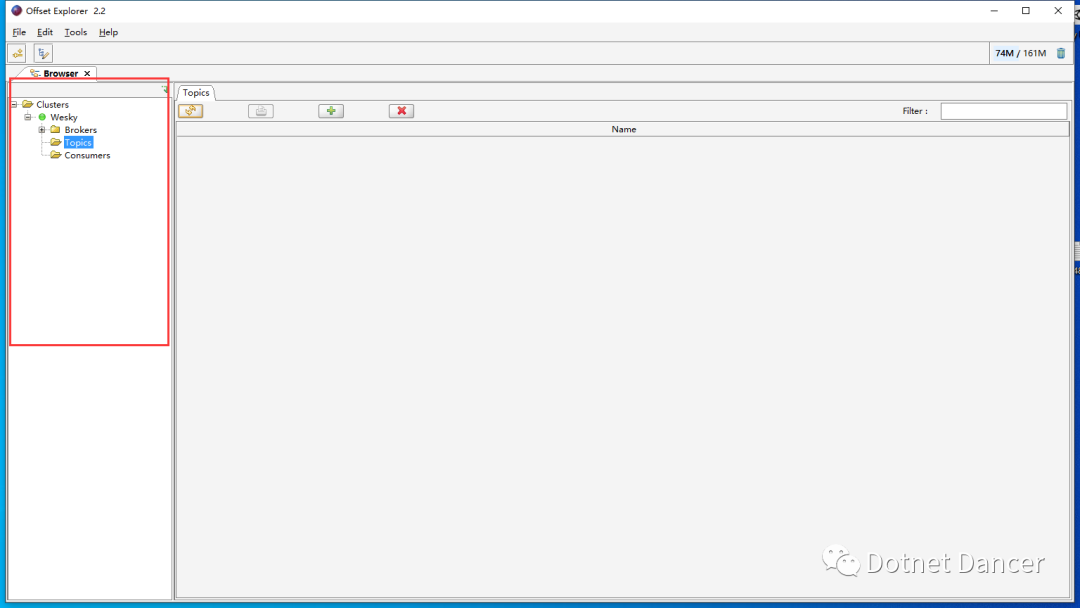Select Wesky cluster label in tree
This screenshot has height=608, width=1080.
pyautogui.click(x=63, y=117)
